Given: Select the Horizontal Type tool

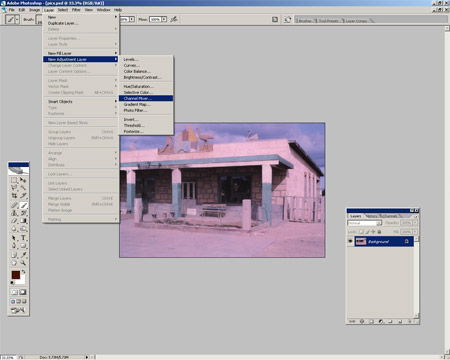Looking at the screenshot, I should click(23, 238).
